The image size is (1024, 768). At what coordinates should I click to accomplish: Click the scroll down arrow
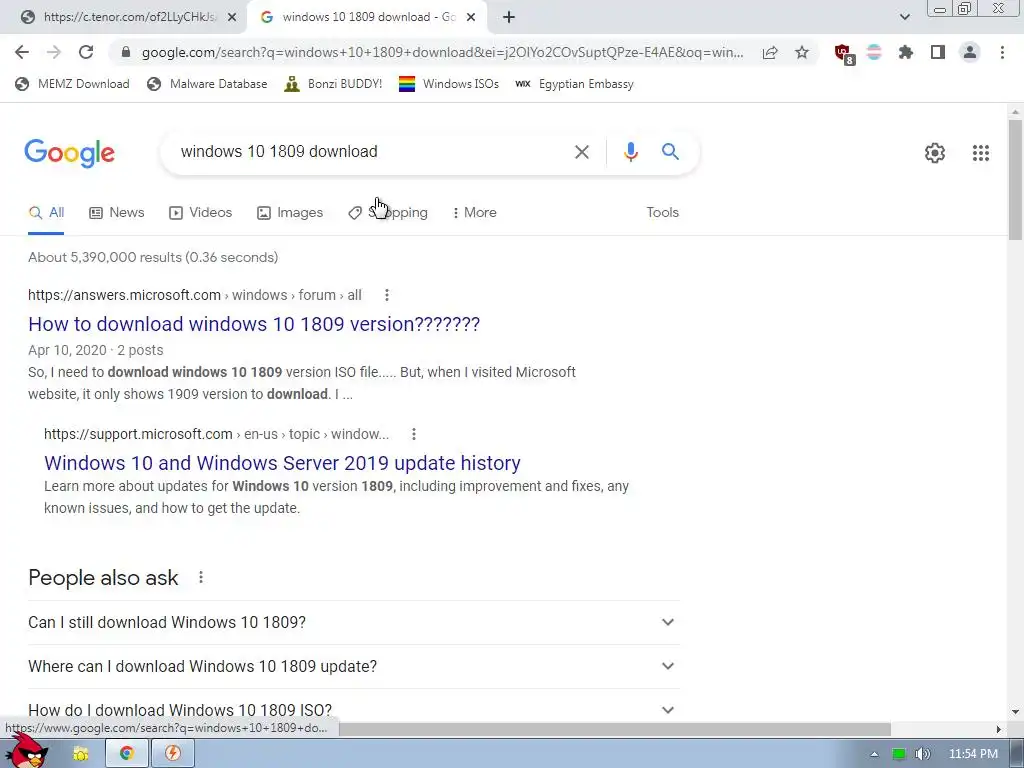[1015, 712]
